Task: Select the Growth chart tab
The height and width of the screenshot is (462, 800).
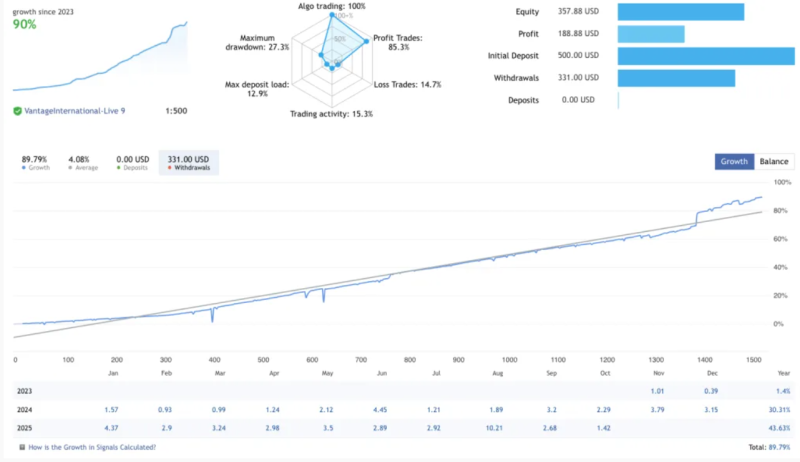Action: tap(733, 161)
